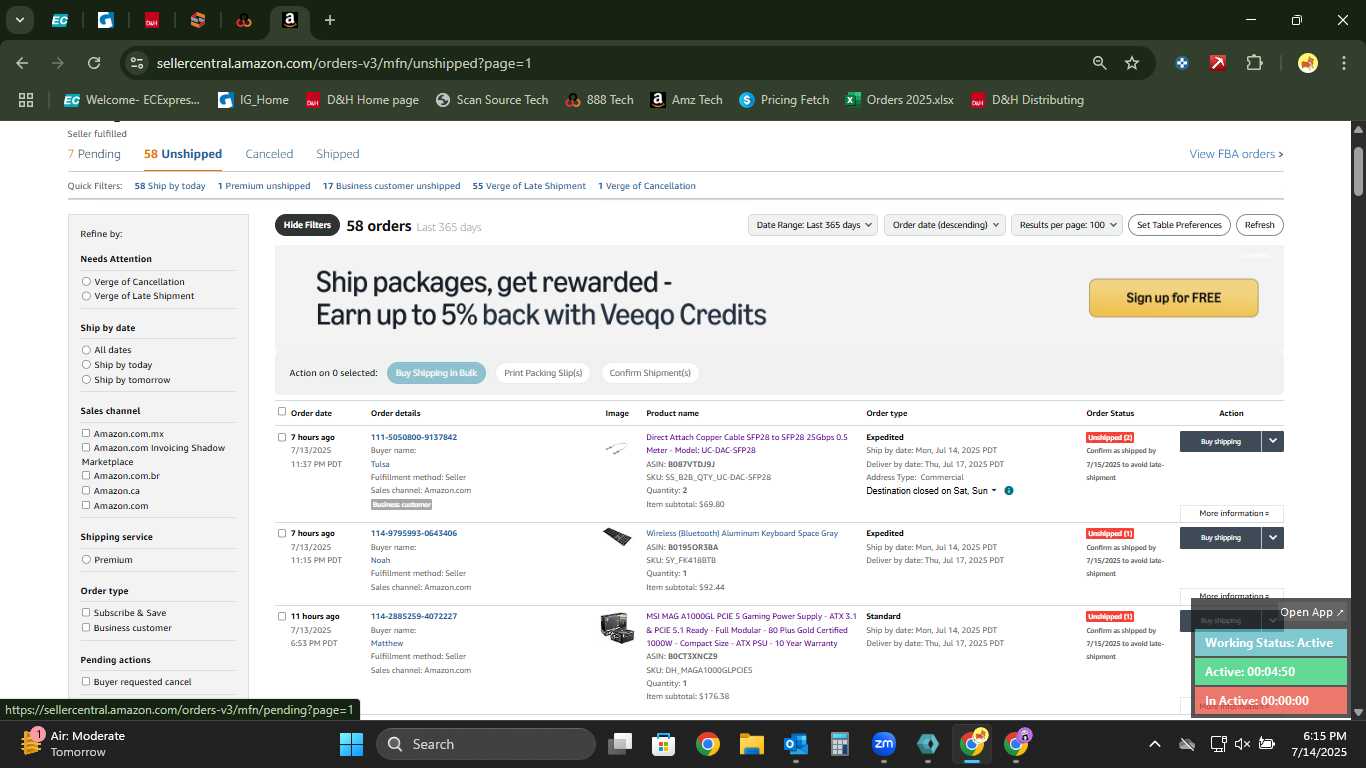
Task: Open the info icon beside Destination closed
Action: 1008,491
